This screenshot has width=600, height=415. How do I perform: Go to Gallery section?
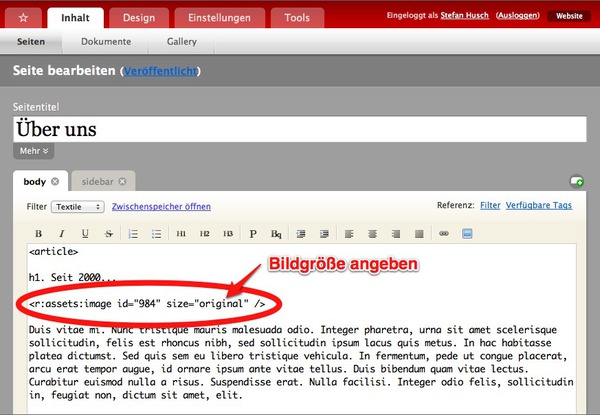(x=182, y=41)
